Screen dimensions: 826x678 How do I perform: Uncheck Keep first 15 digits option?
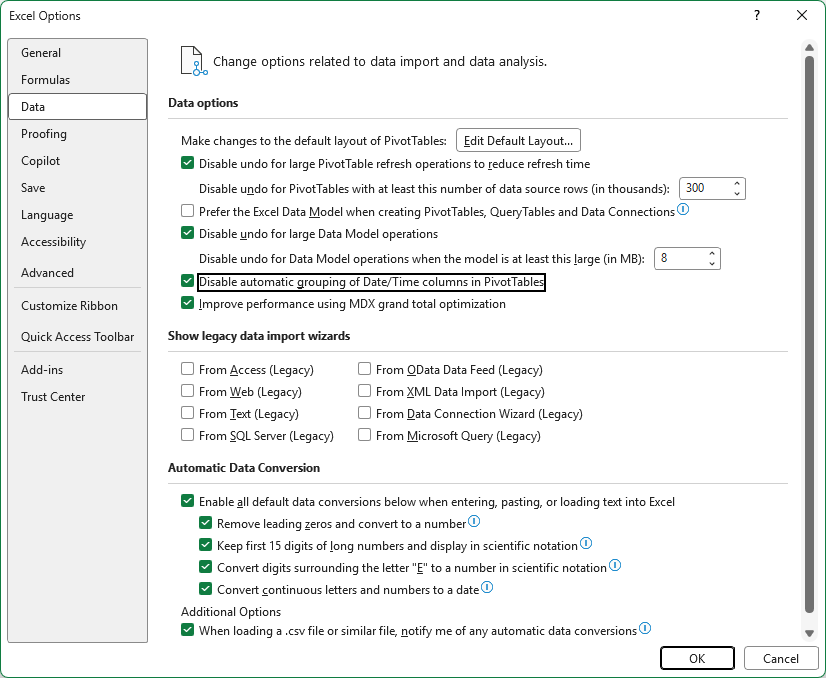pyautogui.click(x=205, y=545)
